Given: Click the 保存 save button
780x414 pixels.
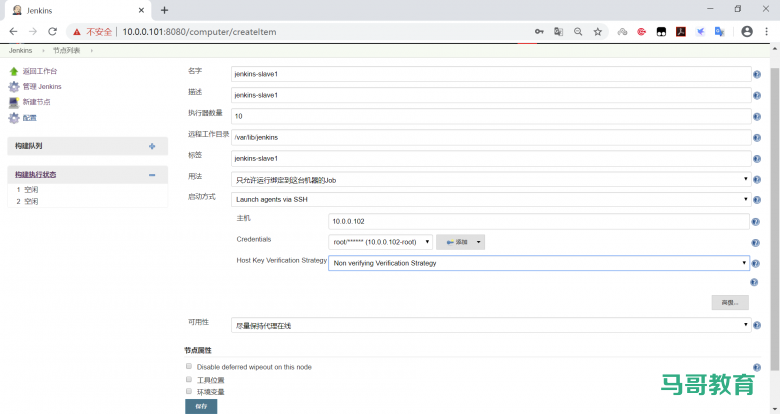Looking at the screenshot, I should 201,407.
